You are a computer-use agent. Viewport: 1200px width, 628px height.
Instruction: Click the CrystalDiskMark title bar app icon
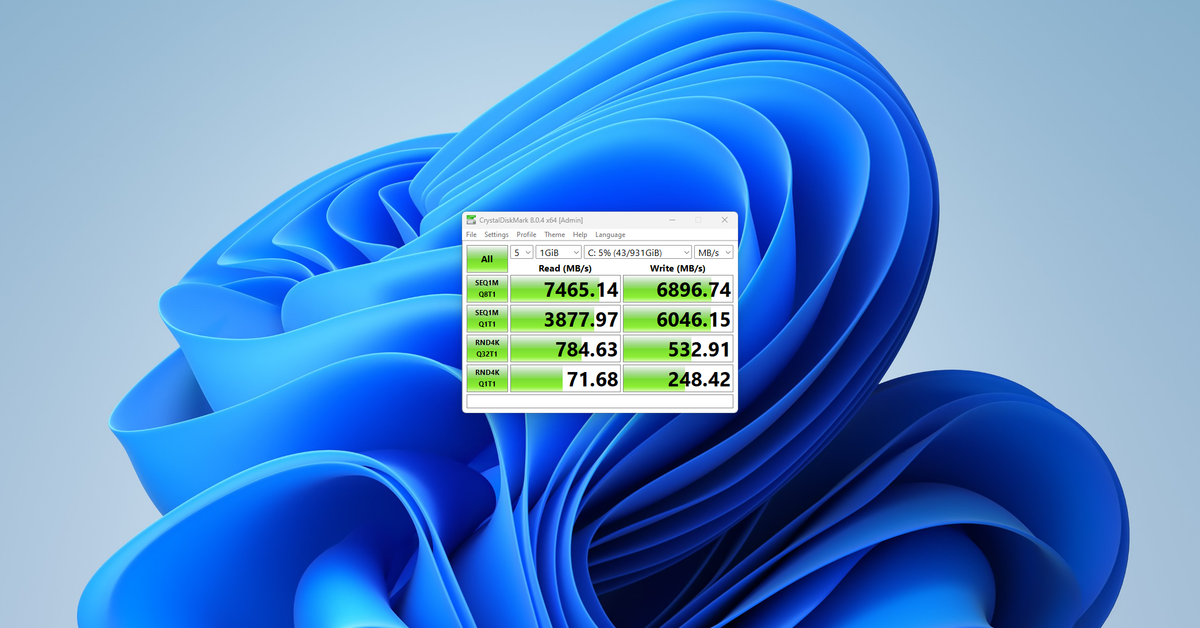471,220
